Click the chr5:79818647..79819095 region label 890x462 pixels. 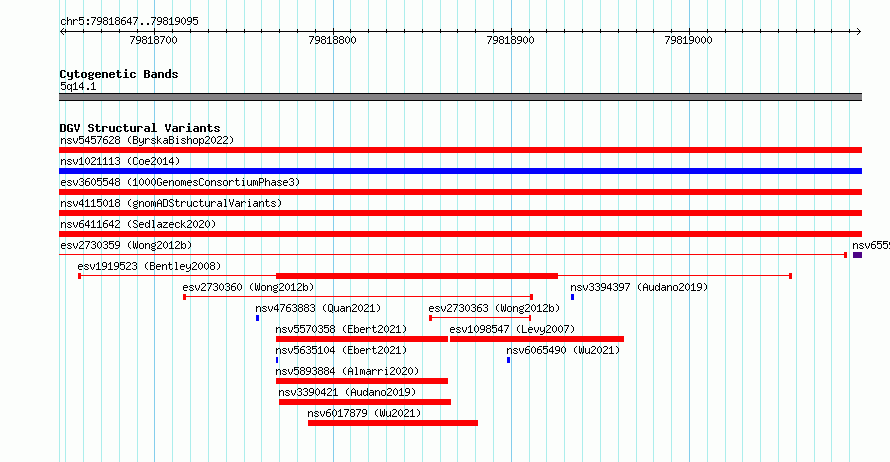129,21
